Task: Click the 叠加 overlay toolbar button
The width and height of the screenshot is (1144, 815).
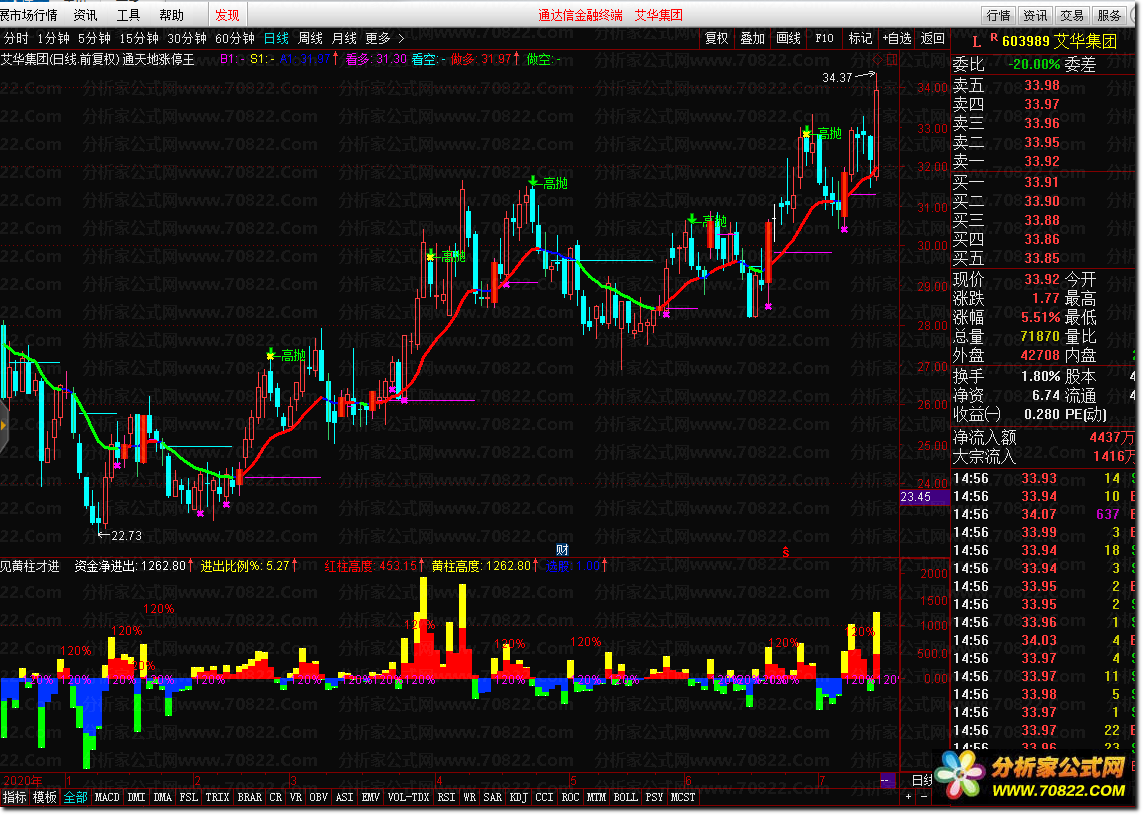Action: (752, 38)
